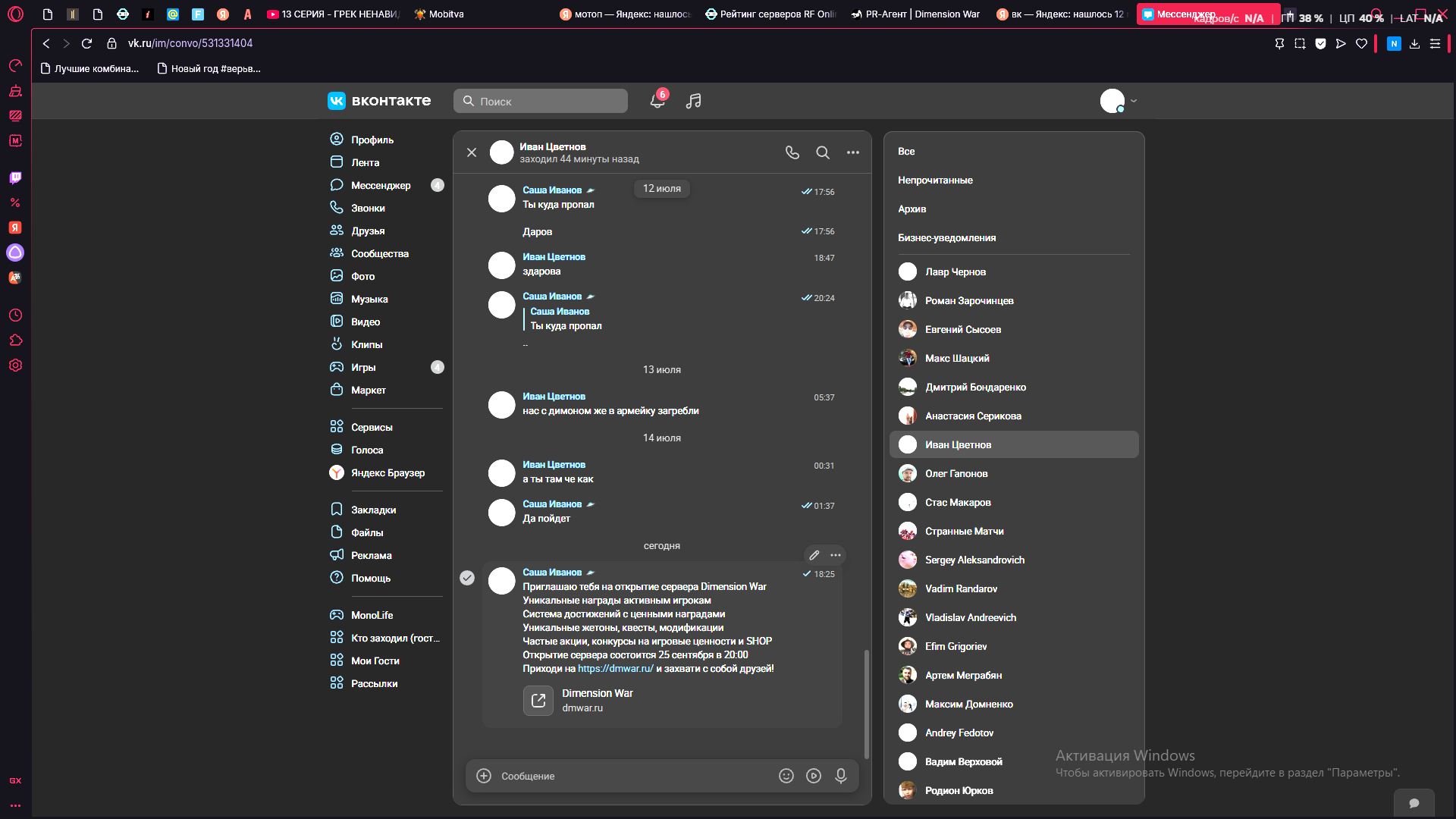Record a voice message with microphone
Image resolution: width=1456 pixels, height=819 pixels.
[x=841, y=776]
